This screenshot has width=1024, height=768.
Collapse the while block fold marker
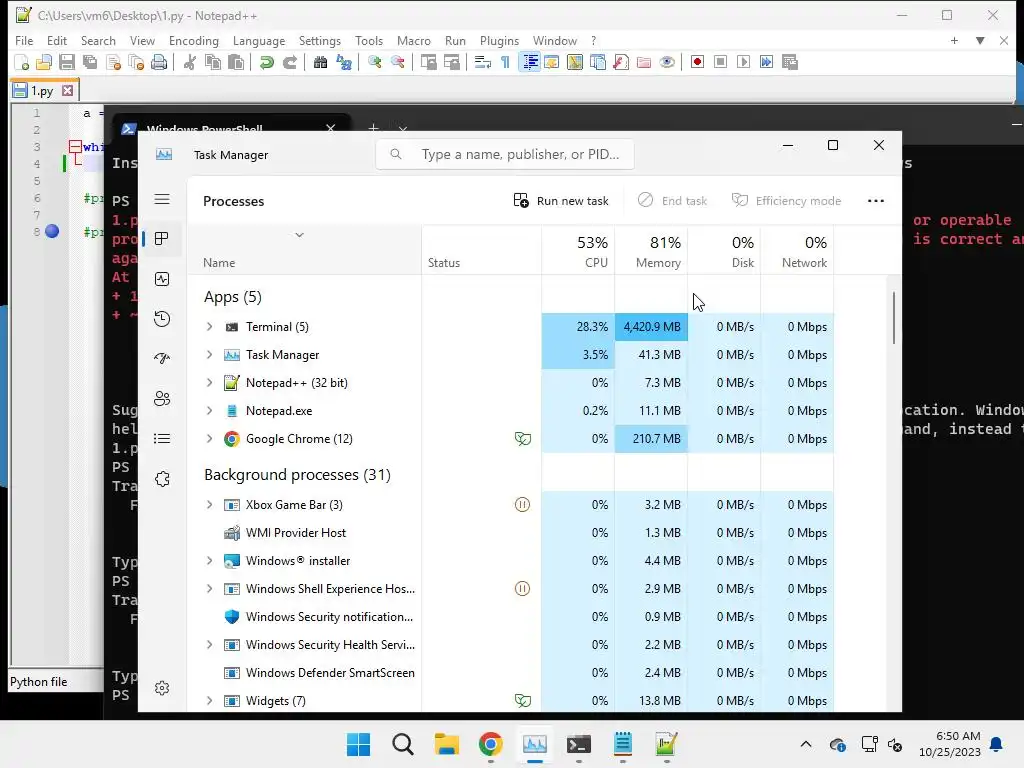[x=75, y=146]
